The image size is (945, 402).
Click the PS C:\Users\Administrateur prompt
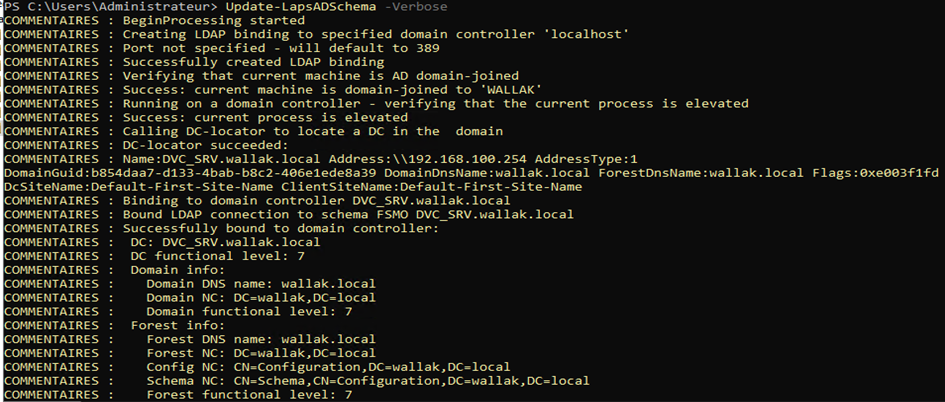click(111, 7)
